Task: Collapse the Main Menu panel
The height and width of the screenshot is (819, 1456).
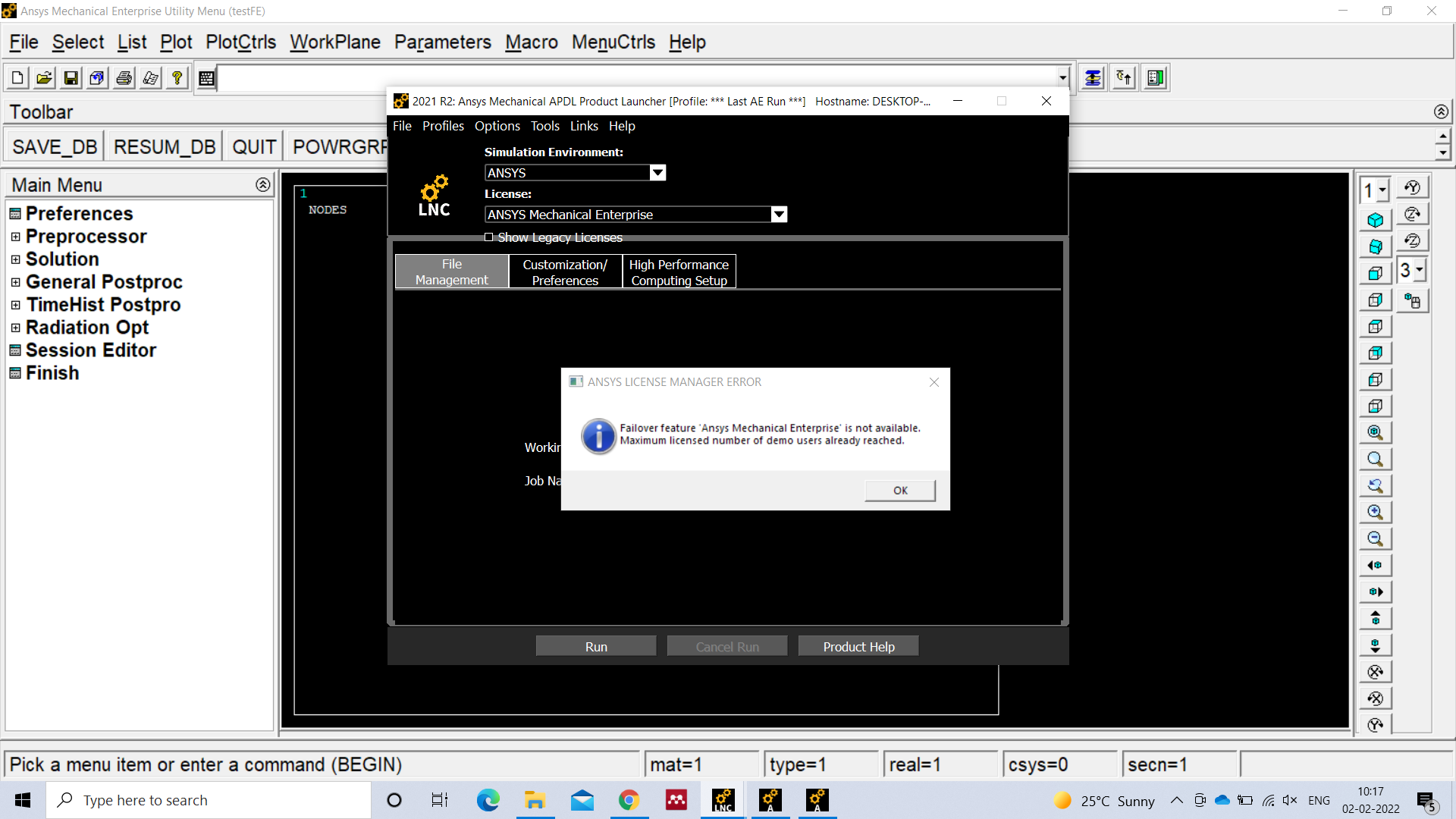Action: [263, 184]
